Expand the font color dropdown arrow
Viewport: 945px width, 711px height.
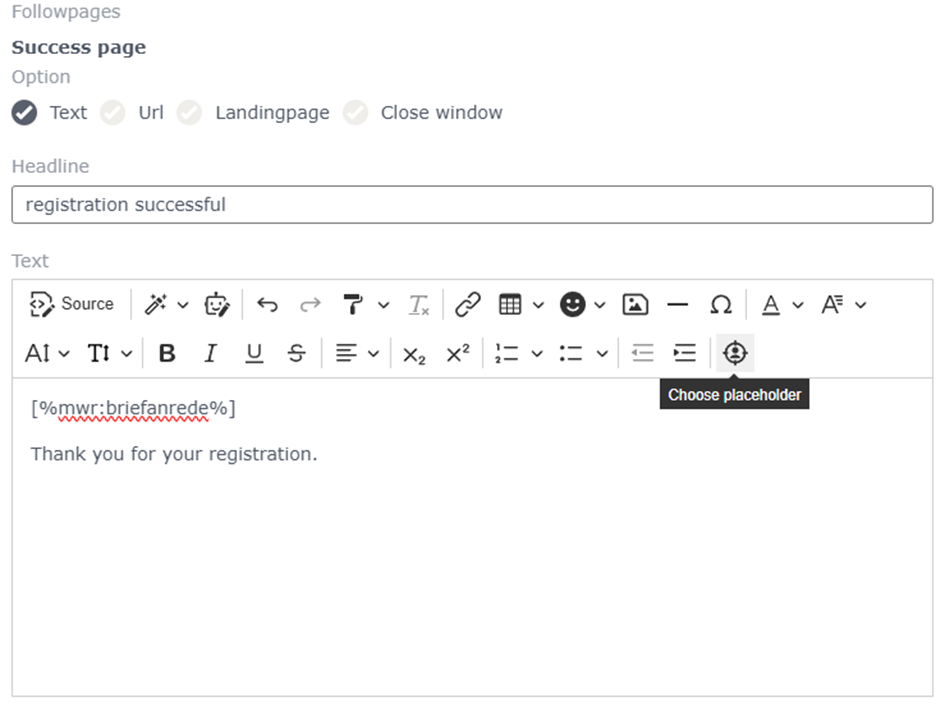pyautogui.click(x=798, y=305)
